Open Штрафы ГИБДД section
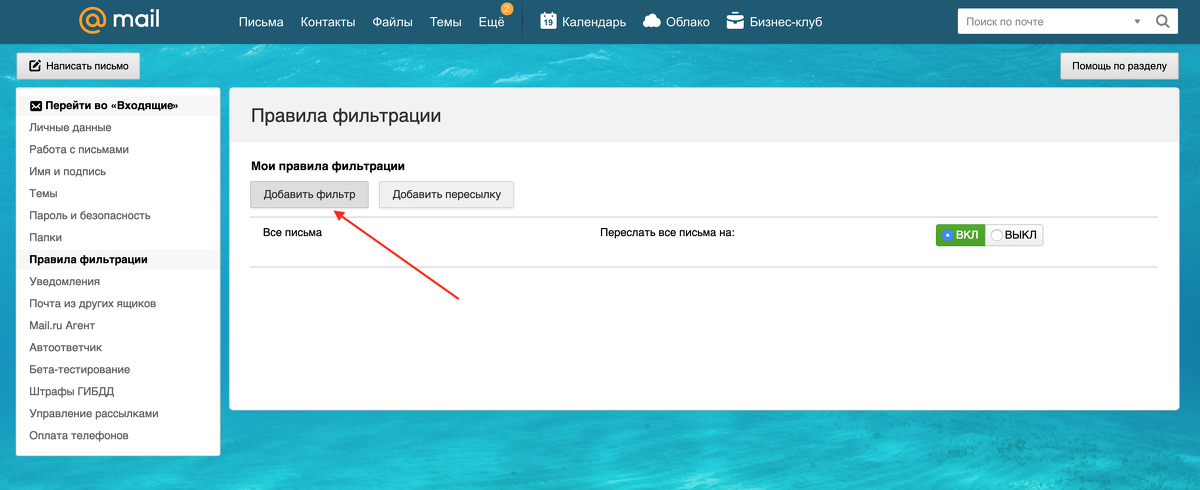Viewport: 1200px width, 490px height. pyautogui.click(x=71, y=391)
